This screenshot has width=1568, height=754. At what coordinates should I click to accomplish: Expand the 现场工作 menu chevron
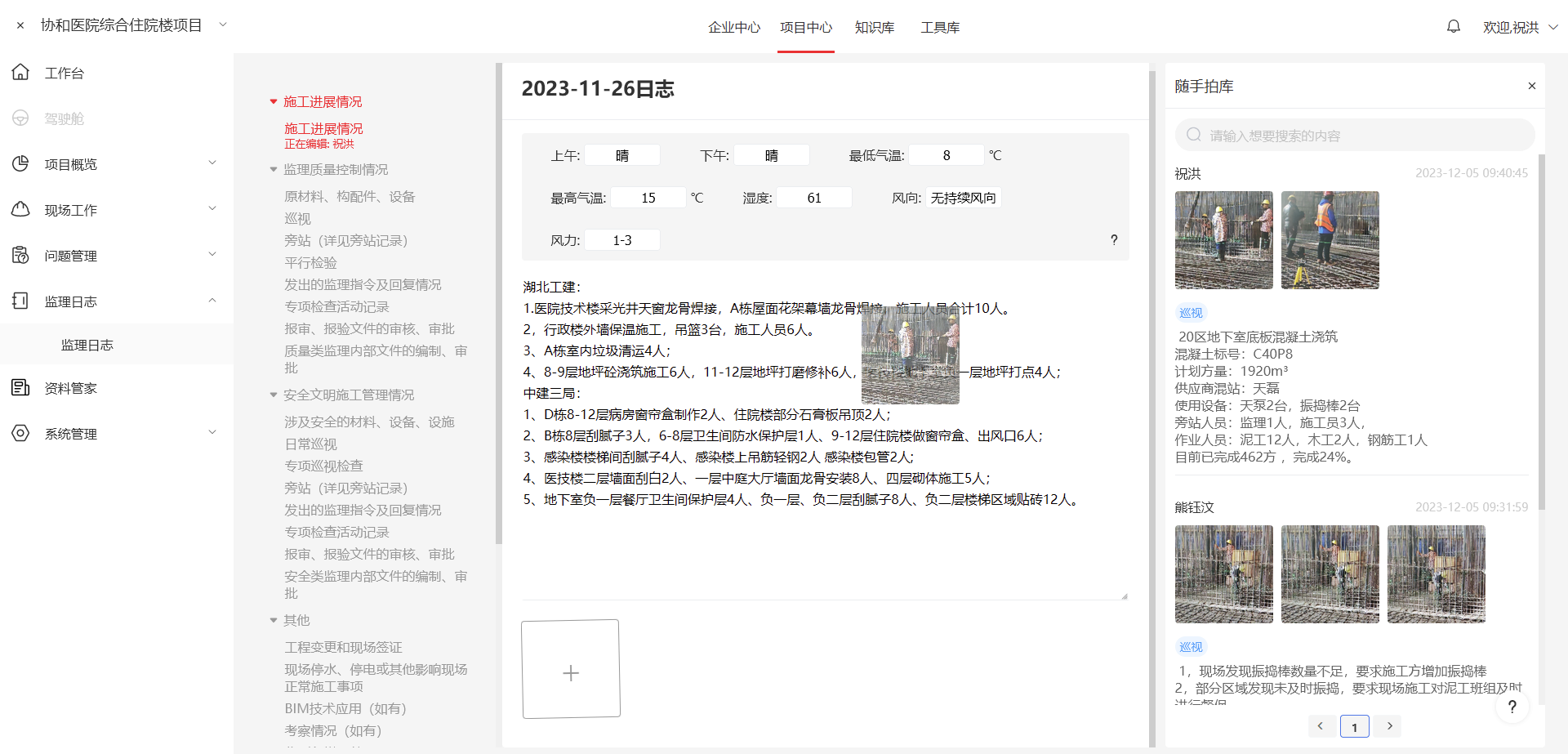(x=212, y=209)
